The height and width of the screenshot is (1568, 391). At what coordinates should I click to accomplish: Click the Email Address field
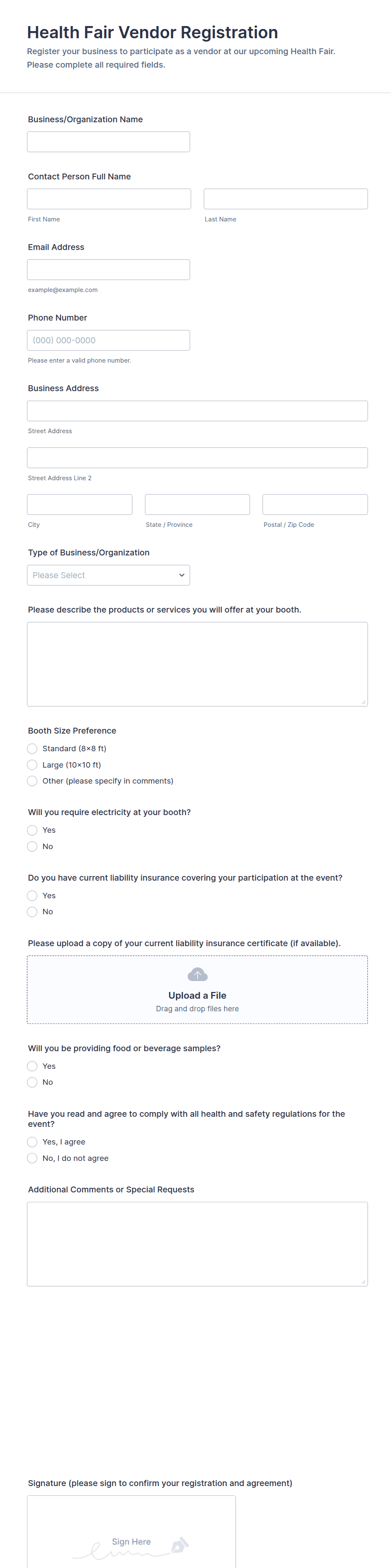(x=108, y=270)
